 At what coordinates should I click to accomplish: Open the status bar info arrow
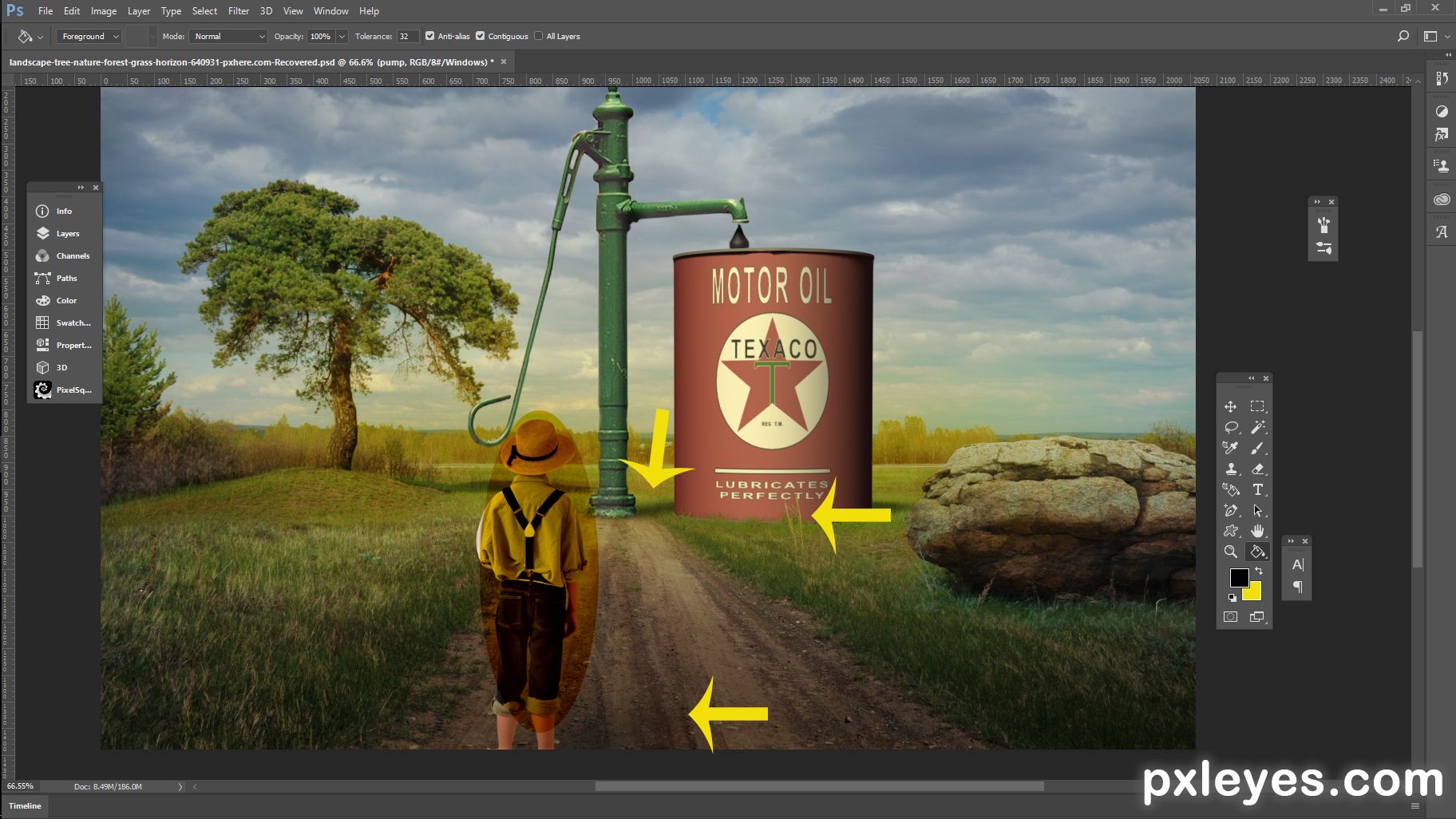180,786
